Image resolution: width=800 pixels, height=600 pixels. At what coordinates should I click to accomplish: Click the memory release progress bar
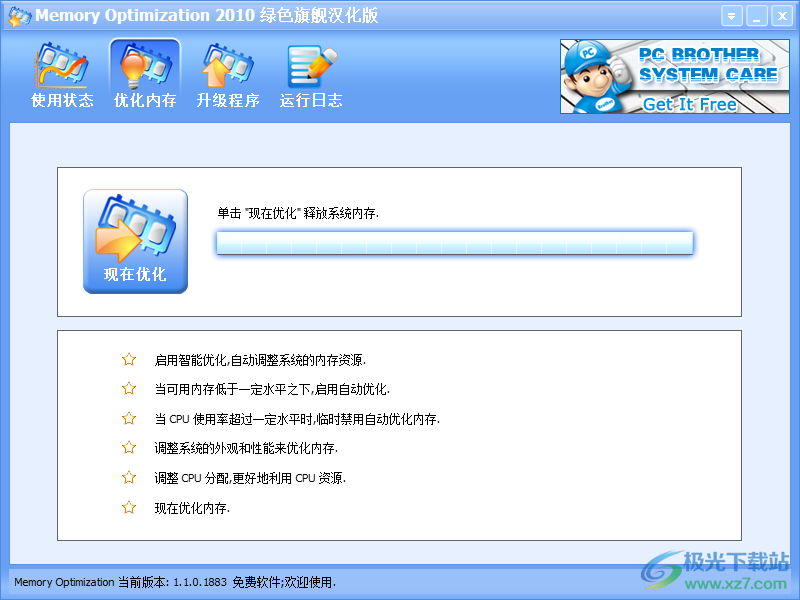tap(455, 242)
